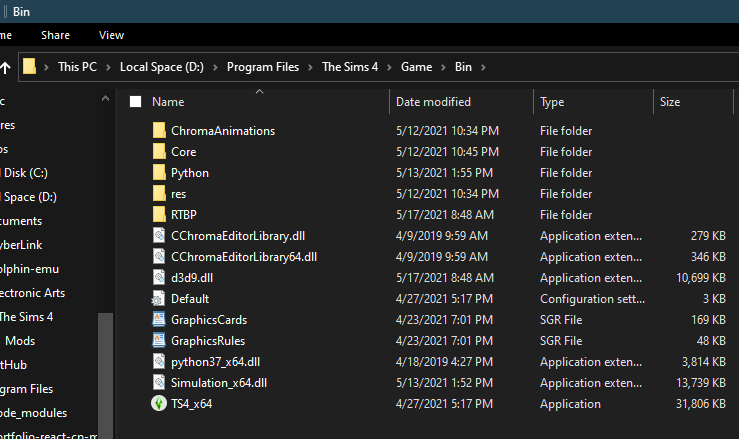Click the RTBP folder icon
Viewport: 739px width, 439px height.
click(x=159, y=215)
